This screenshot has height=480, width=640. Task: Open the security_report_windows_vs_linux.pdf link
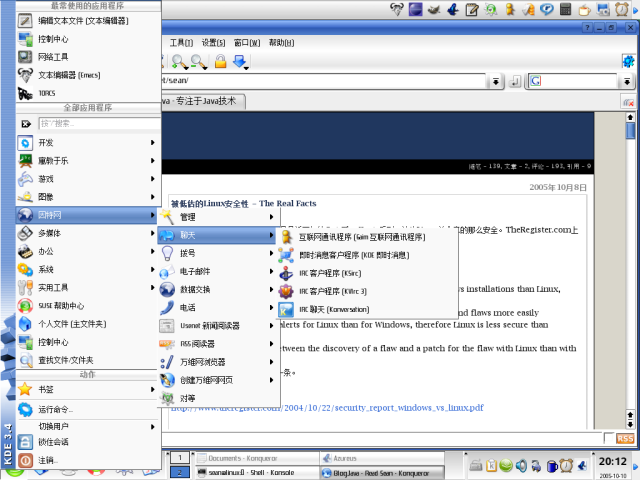click(x=327, y=408)
